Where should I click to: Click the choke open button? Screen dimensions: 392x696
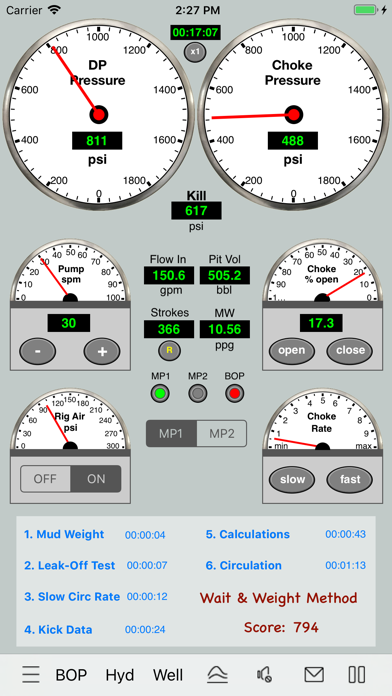click(292, 351)
